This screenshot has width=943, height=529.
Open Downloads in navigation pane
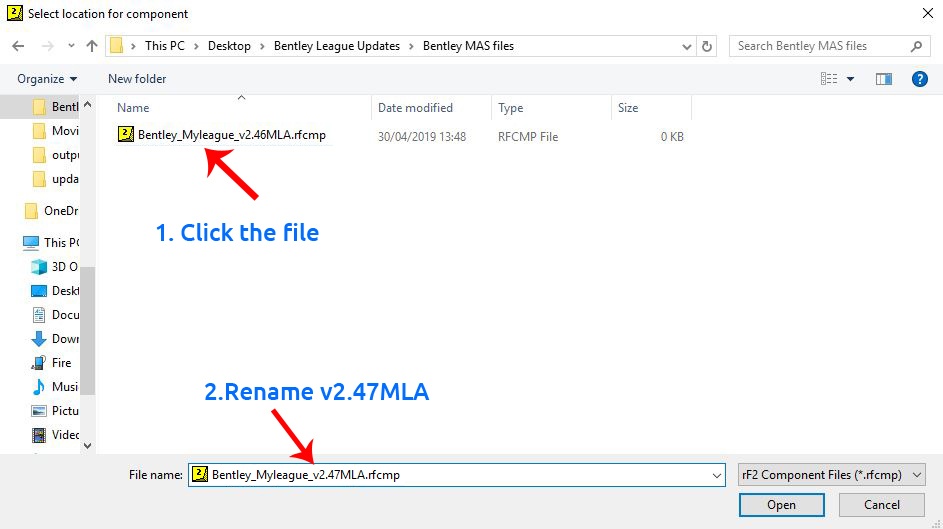pos(55,338)
